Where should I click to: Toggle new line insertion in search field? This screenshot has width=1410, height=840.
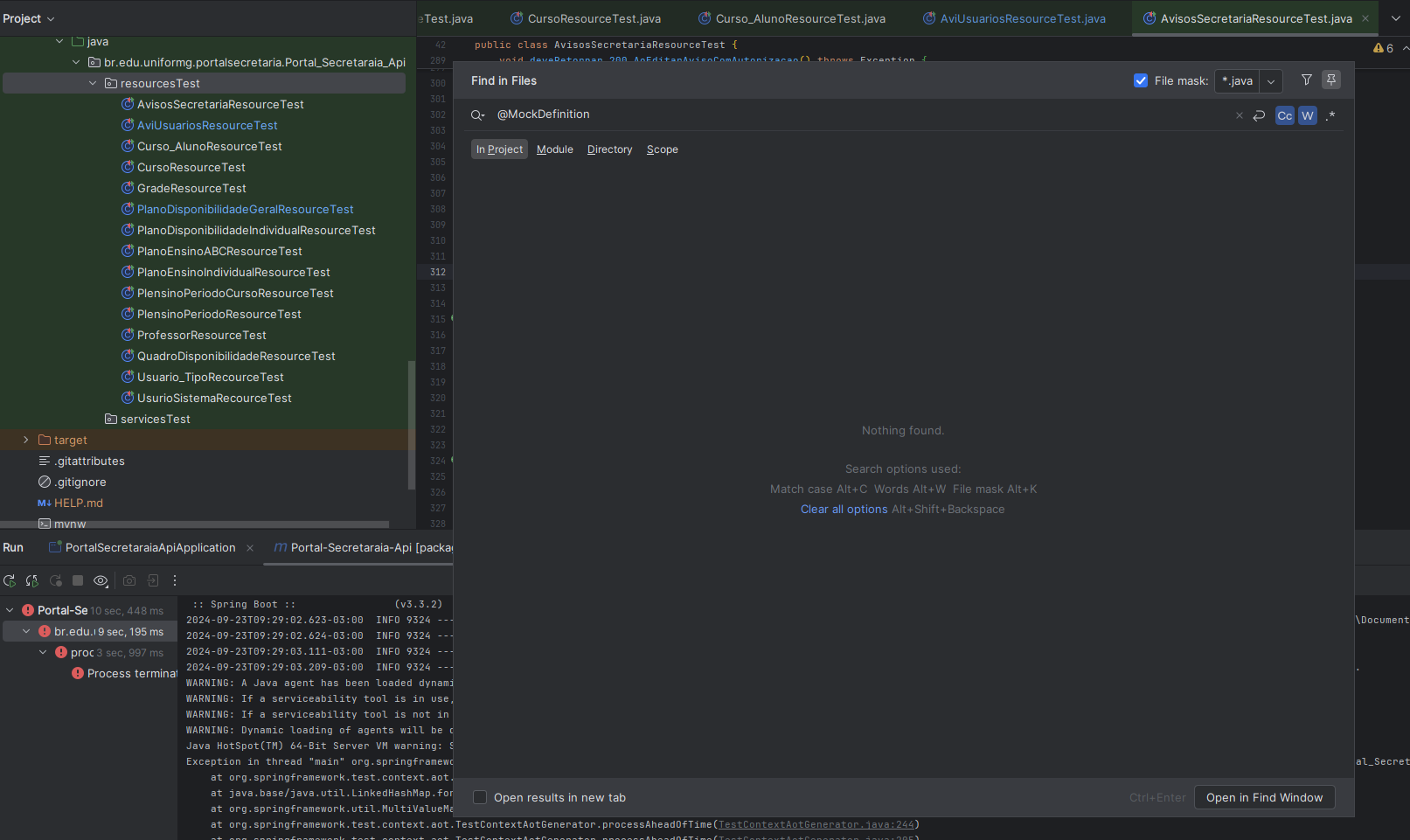[1259, 115]
